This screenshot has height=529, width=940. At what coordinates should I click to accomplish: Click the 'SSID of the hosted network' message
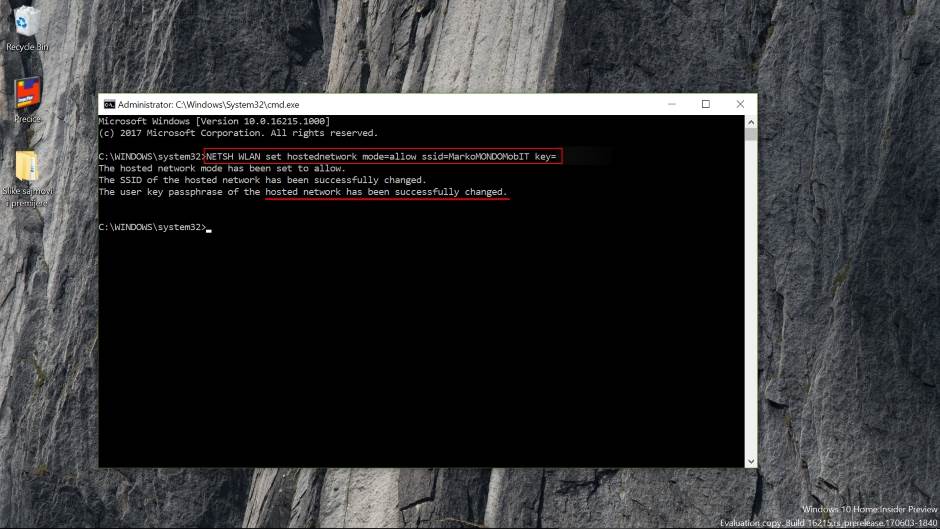pyautogui.click(x=262, y=180)
